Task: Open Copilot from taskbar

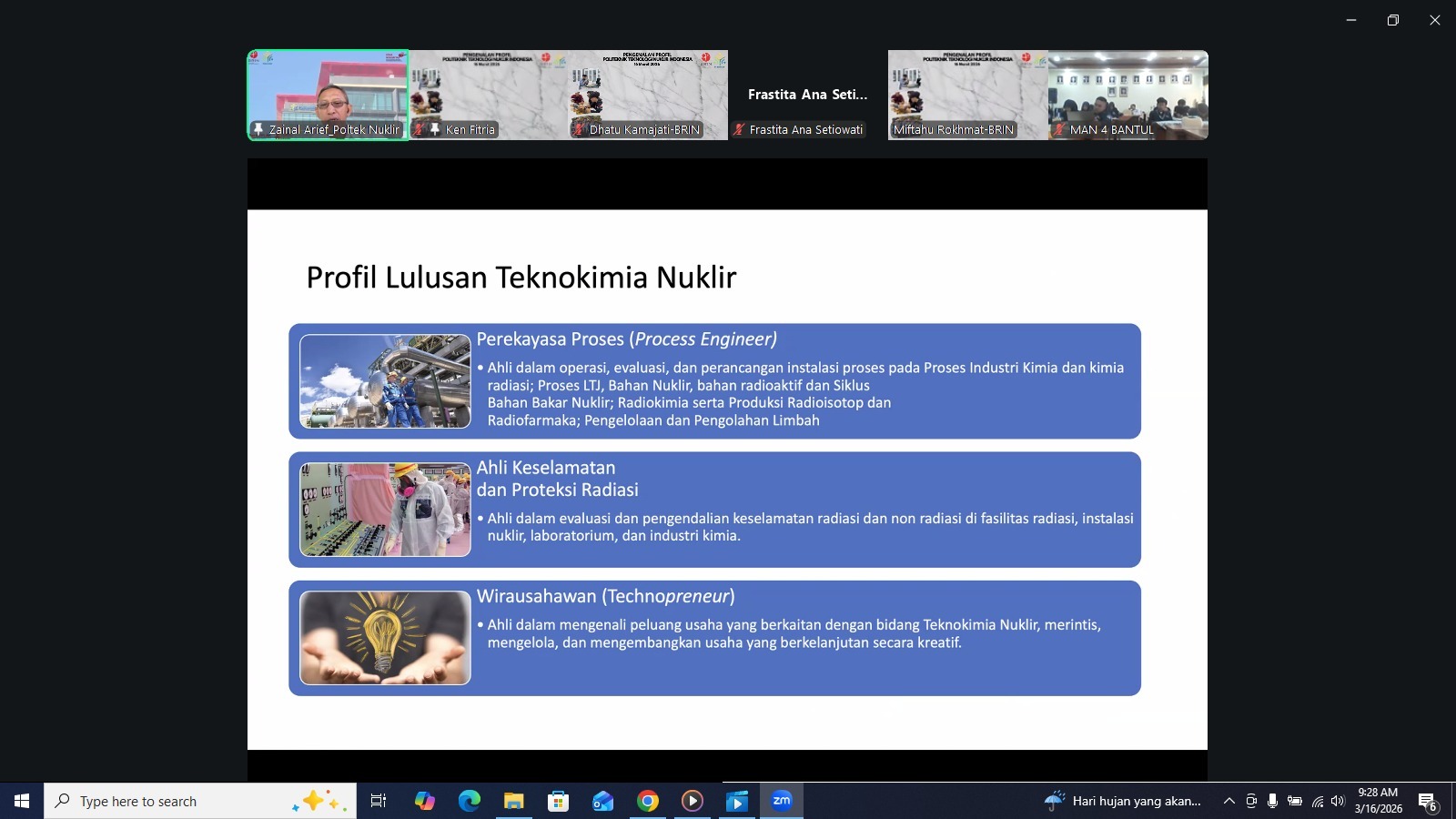Action: point(425,801)
